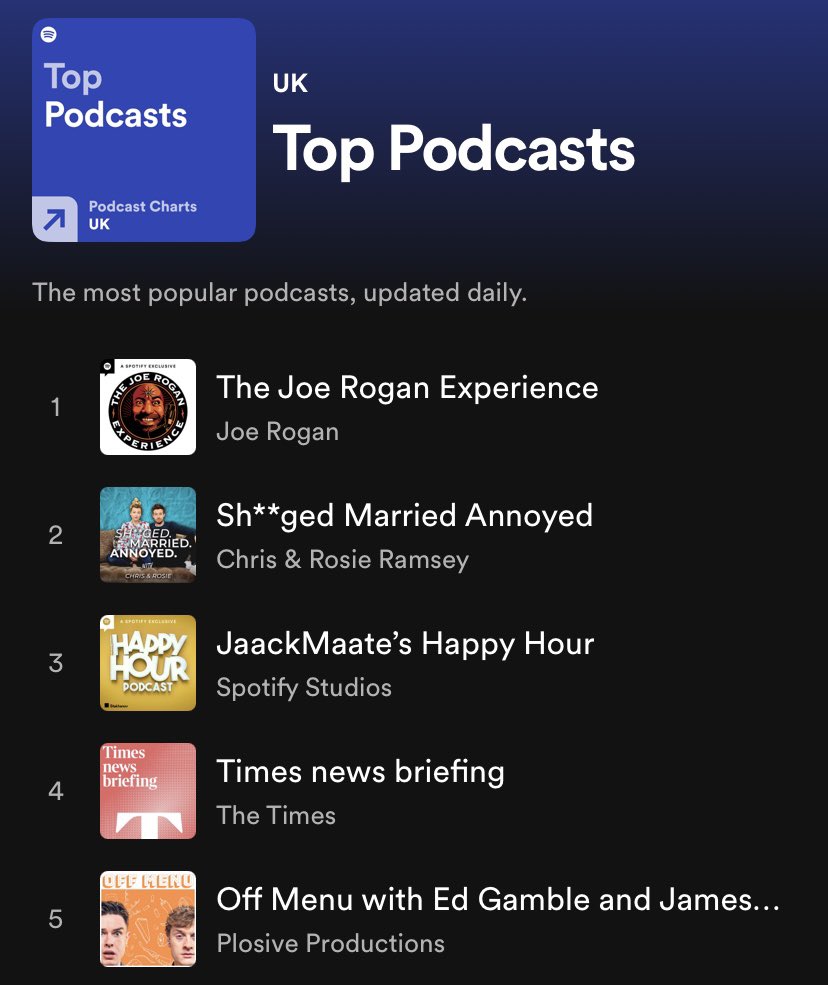Viewport: 828px width, 985px height.
Task: Click the Joe Rogan publisher name
Action: [278, 432]
